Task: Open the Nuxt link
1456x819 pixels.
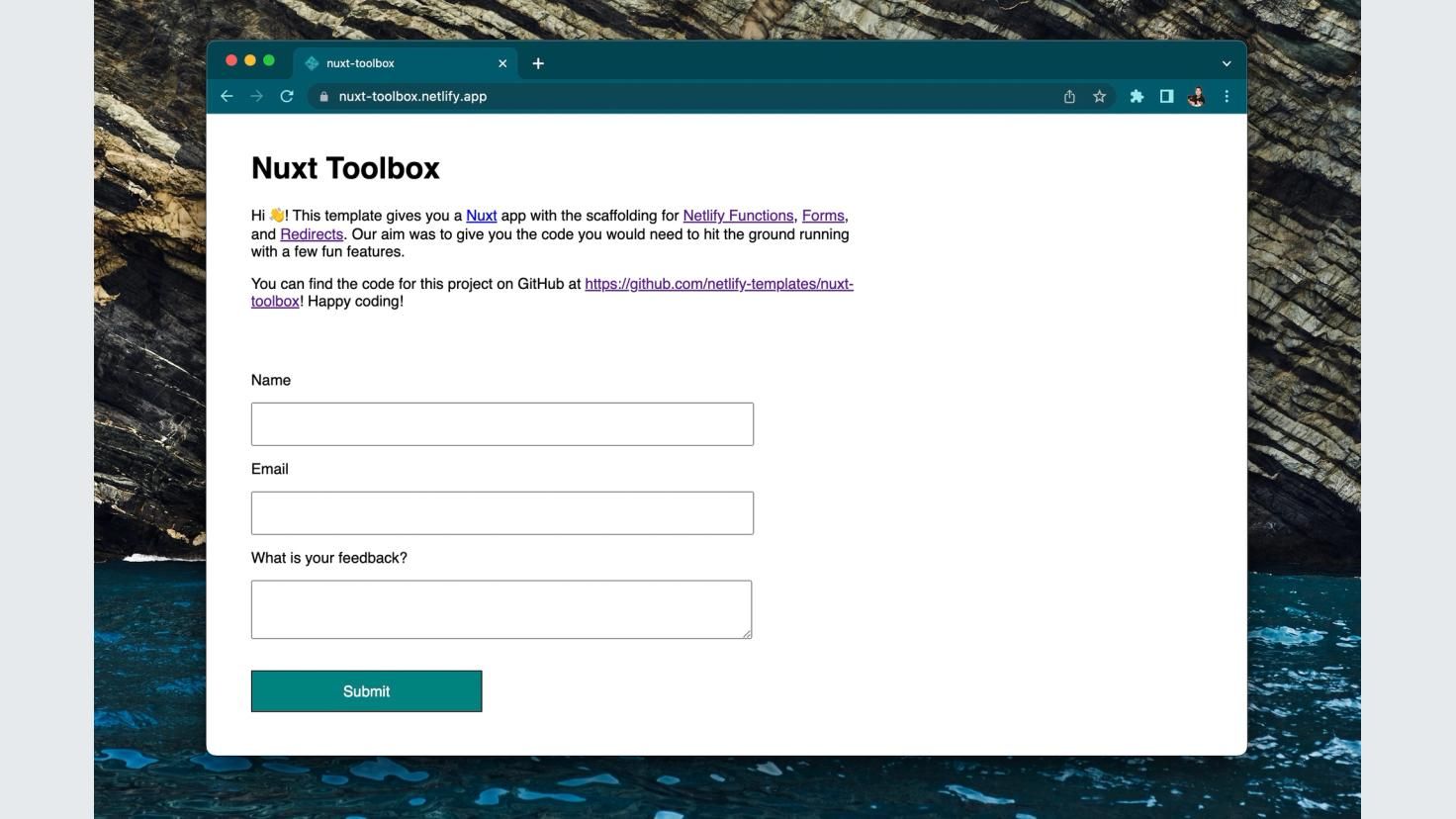Action: (482, 216)
